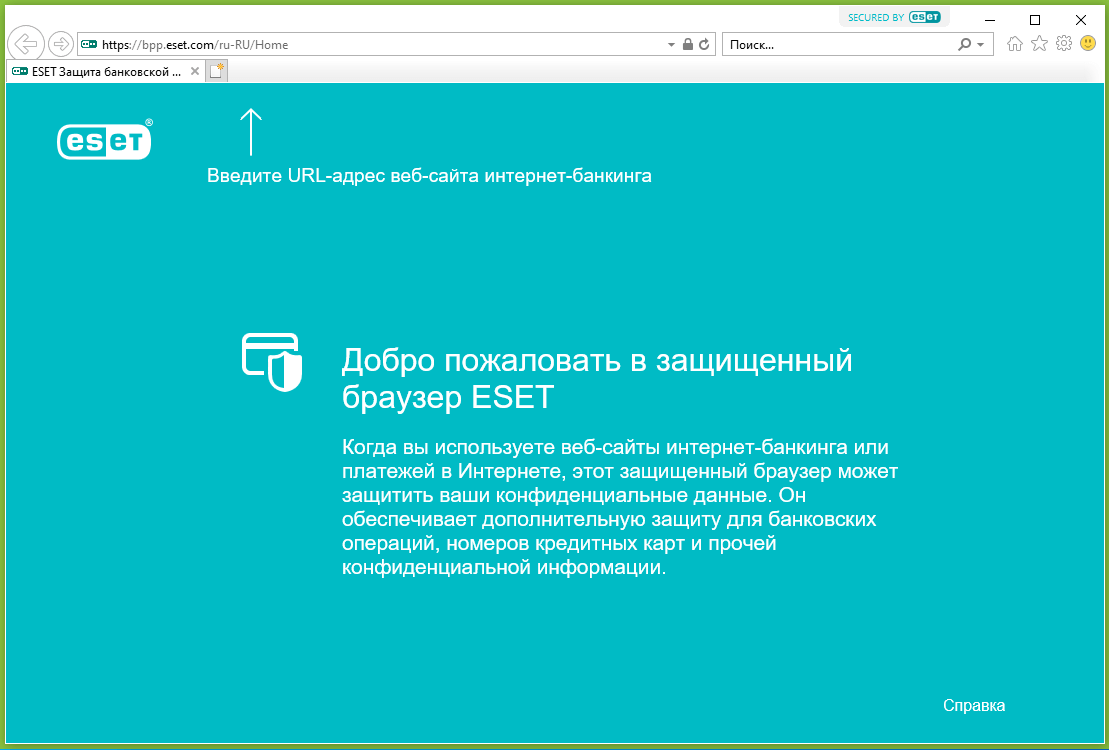Start search with the magnifier icon

(x=964, y=45)
